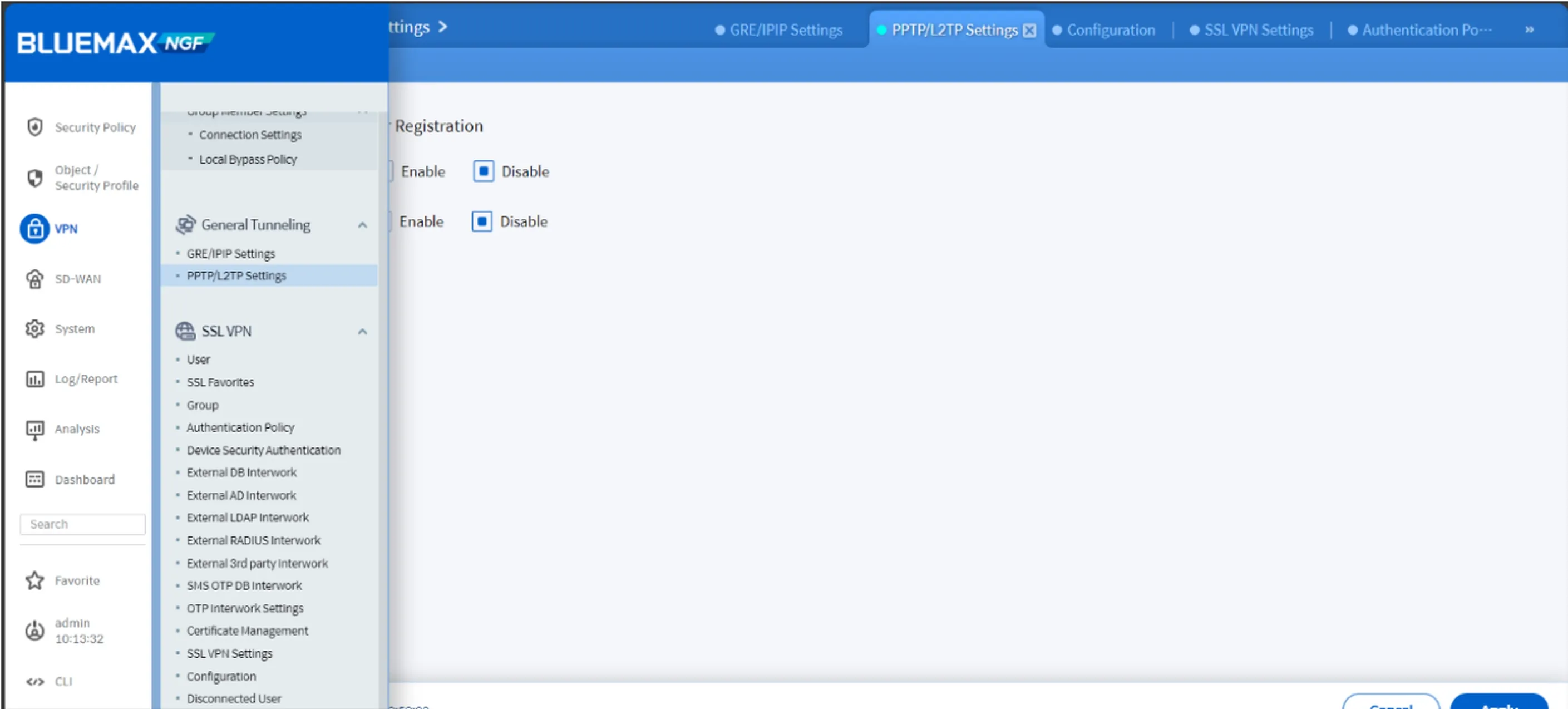Open External DB Interwork

pyautogui.click(x=241, y=473)
